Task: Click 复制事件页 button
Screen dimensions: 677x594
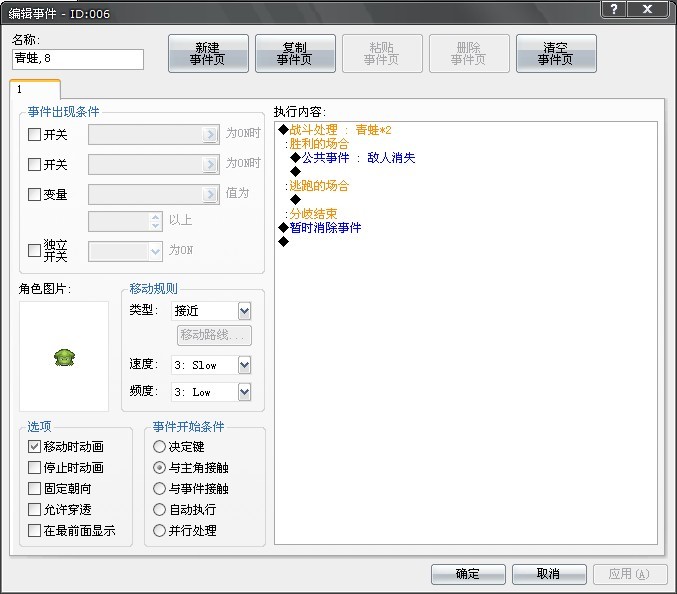Action: (295, 54)
